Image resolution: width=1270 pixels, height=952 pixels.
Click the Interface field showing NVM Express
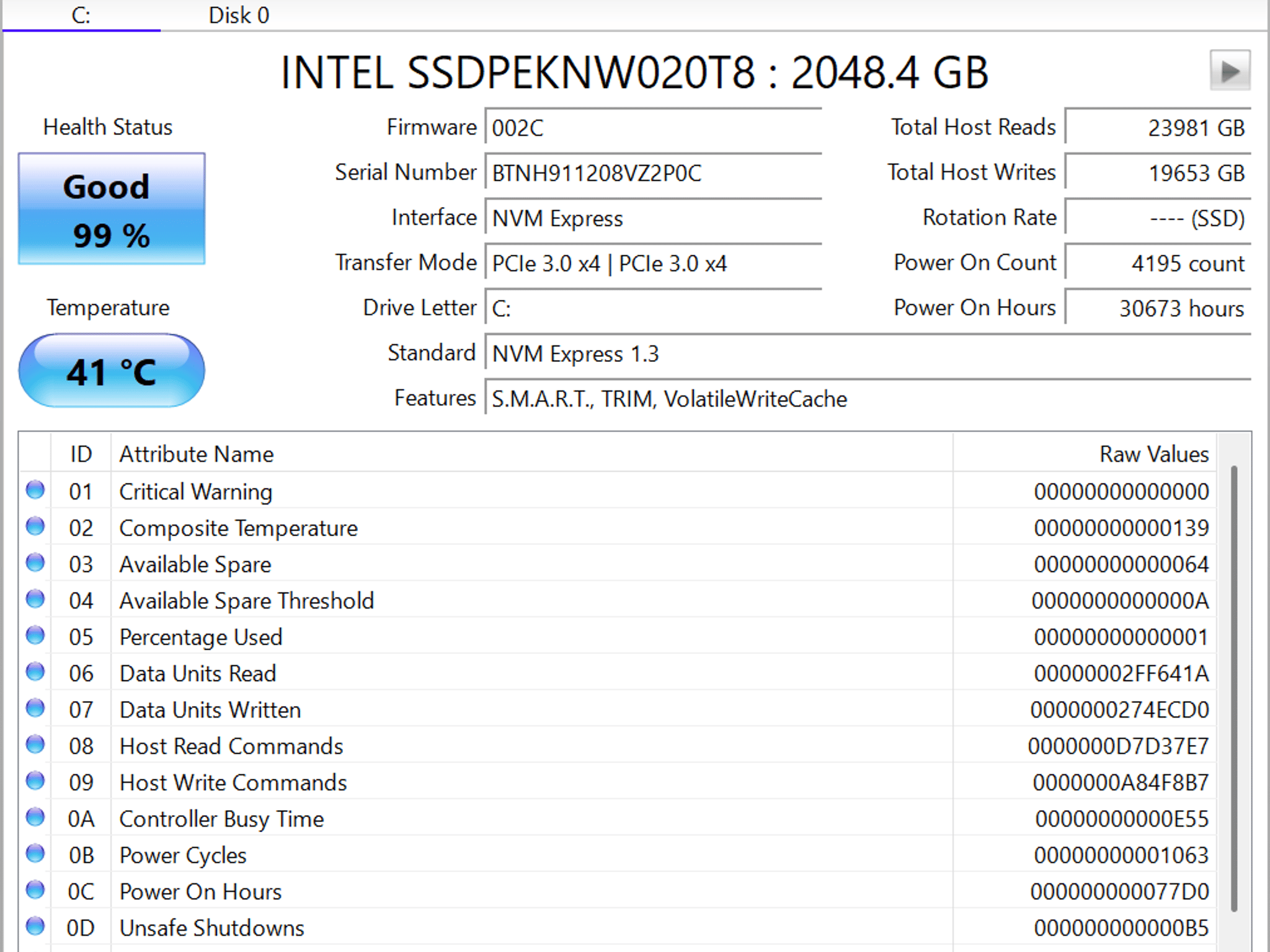(x=654, y=218)
